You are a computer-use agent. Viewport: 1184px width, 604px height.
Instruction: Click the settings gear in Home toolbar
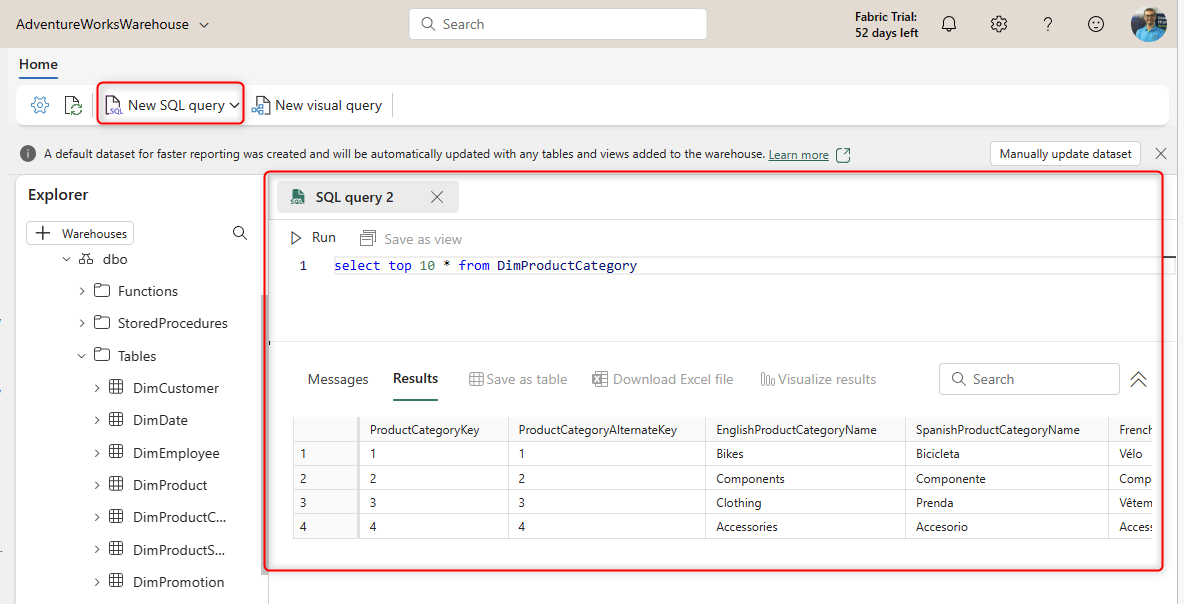click(x=40, y=105)
